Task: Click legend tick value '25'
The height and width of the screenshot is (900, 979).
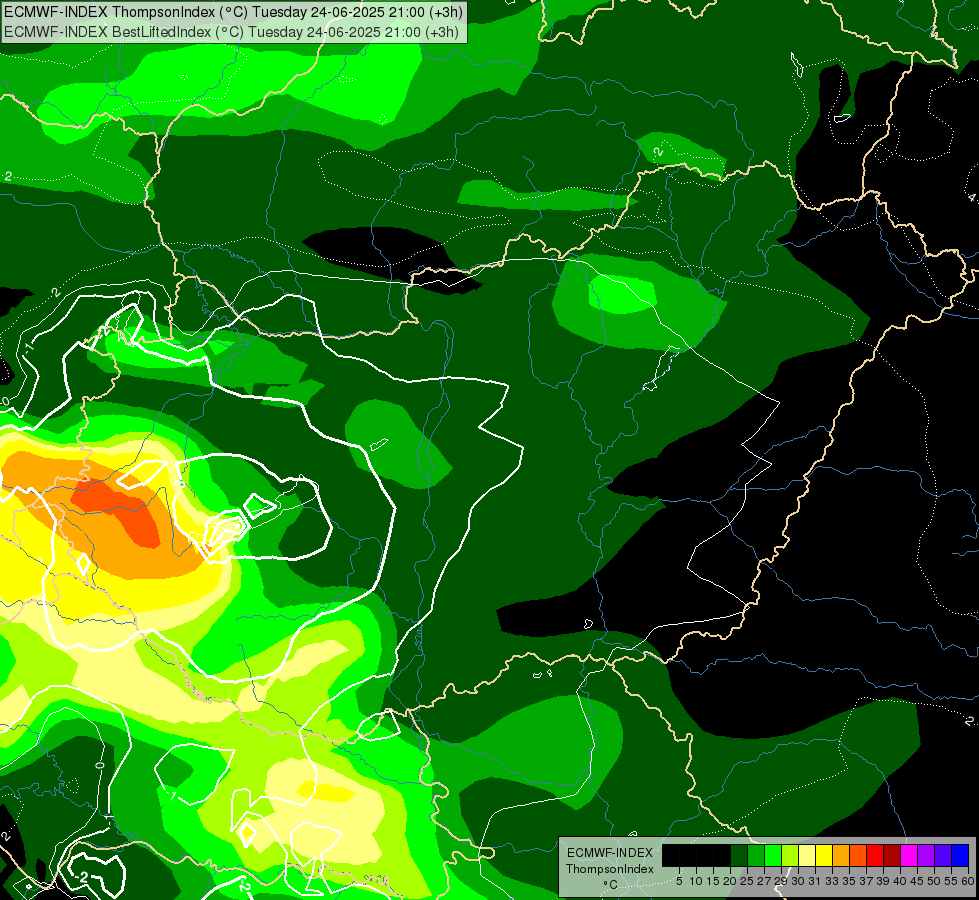Action: 747,881
